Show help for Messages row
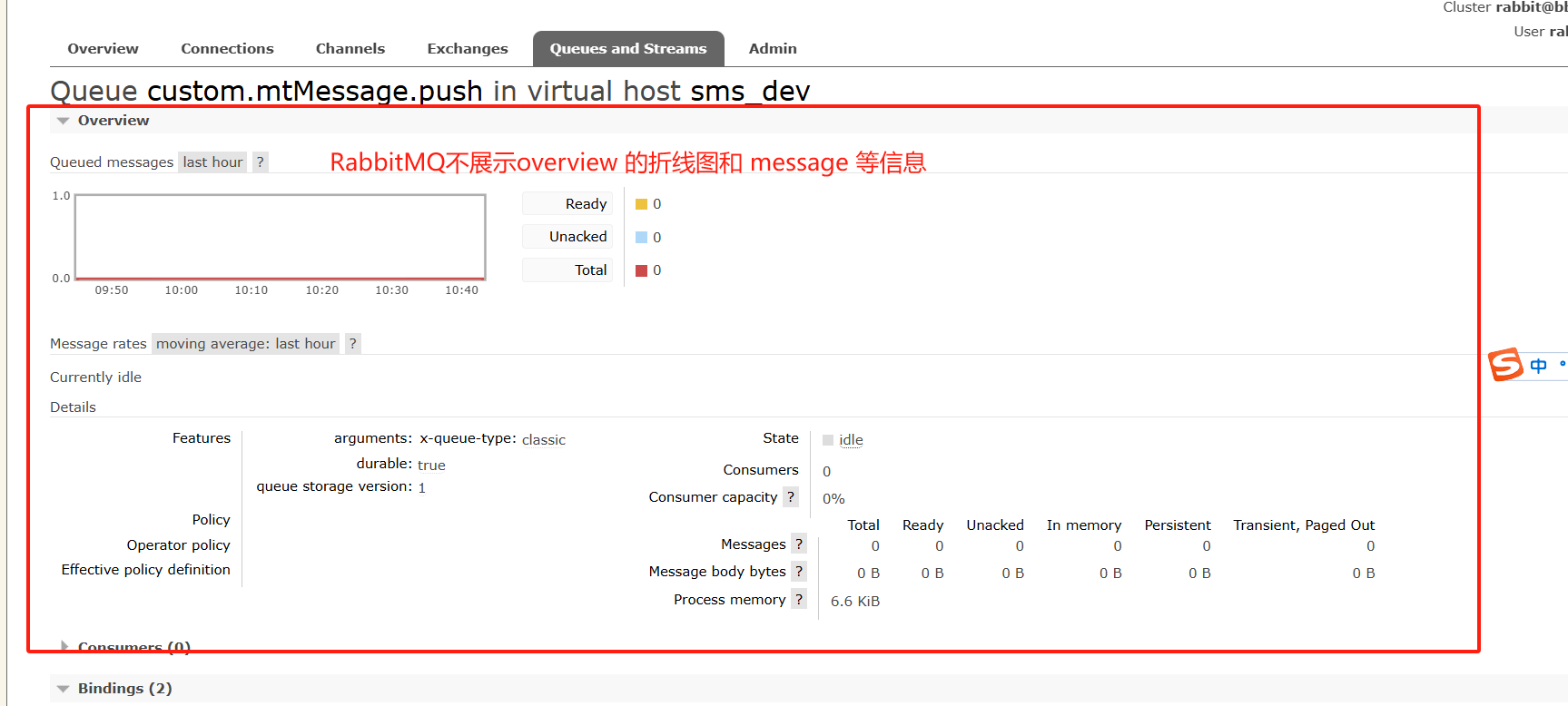Viewport: 1568px width, 706px height. [x=799, y=544]
